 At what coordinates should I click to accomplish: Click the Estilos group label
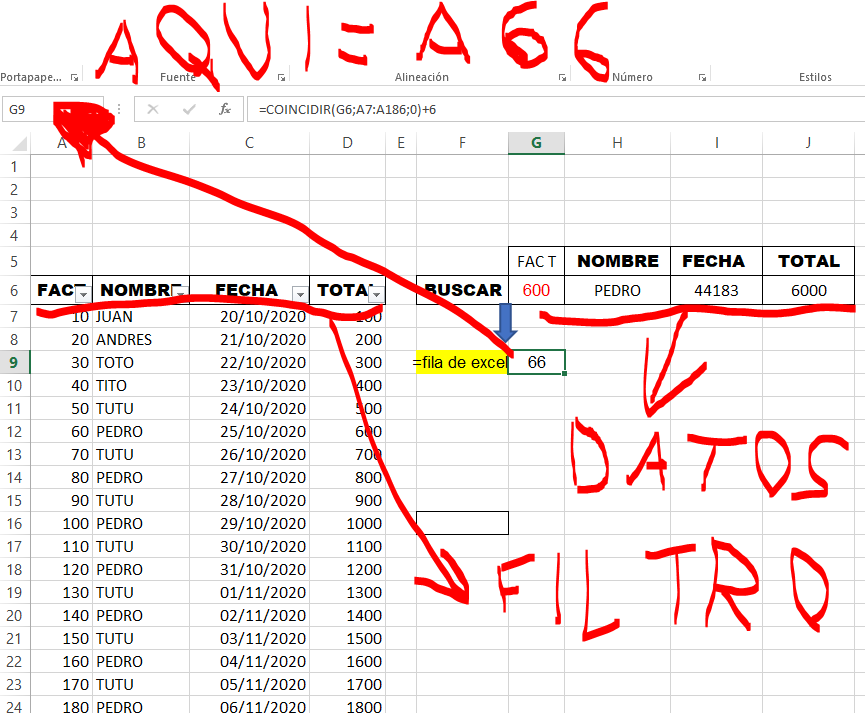815,77
